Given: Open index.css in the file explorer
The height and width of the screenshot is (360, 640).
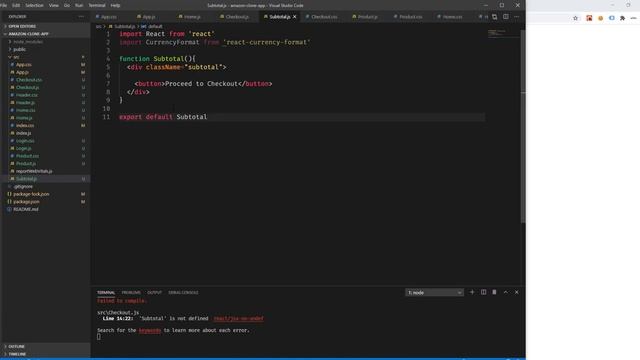Looking at the screenshot, I should [x=25, y=126].
